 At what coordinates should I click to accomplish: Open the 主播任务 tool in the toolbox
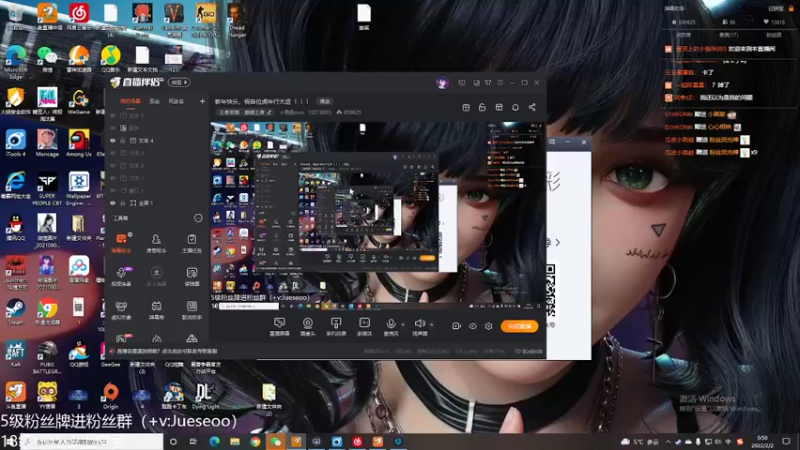[192, 243]
